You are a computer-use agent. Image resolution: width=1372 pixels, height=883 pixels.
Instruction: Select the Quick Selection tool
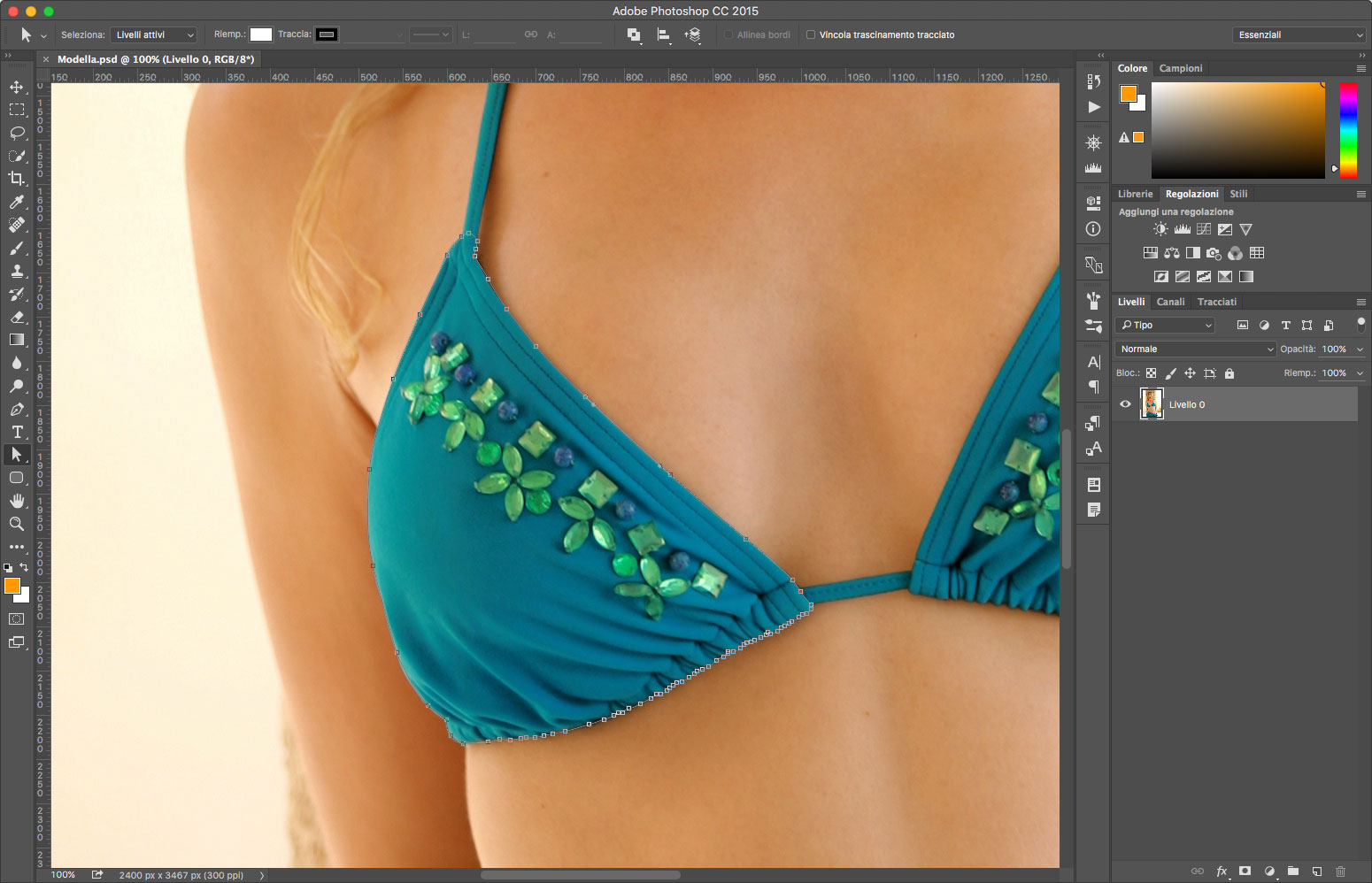[17, 156]
